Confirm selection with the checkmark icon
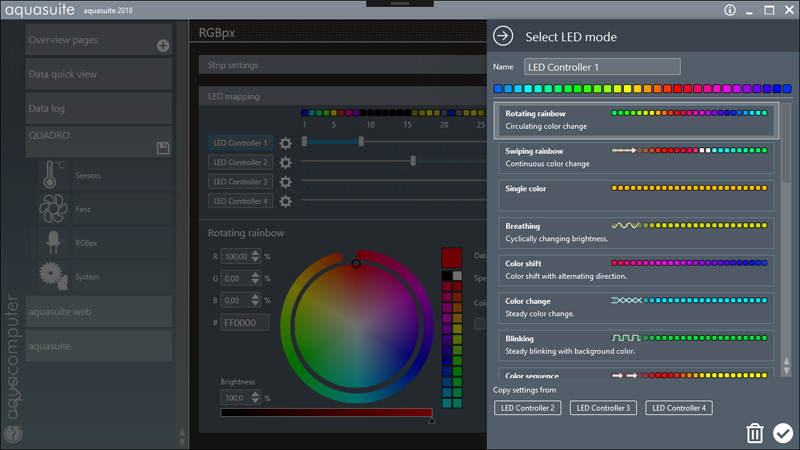Viewport: 800px width, 450px height. [783, 433]
